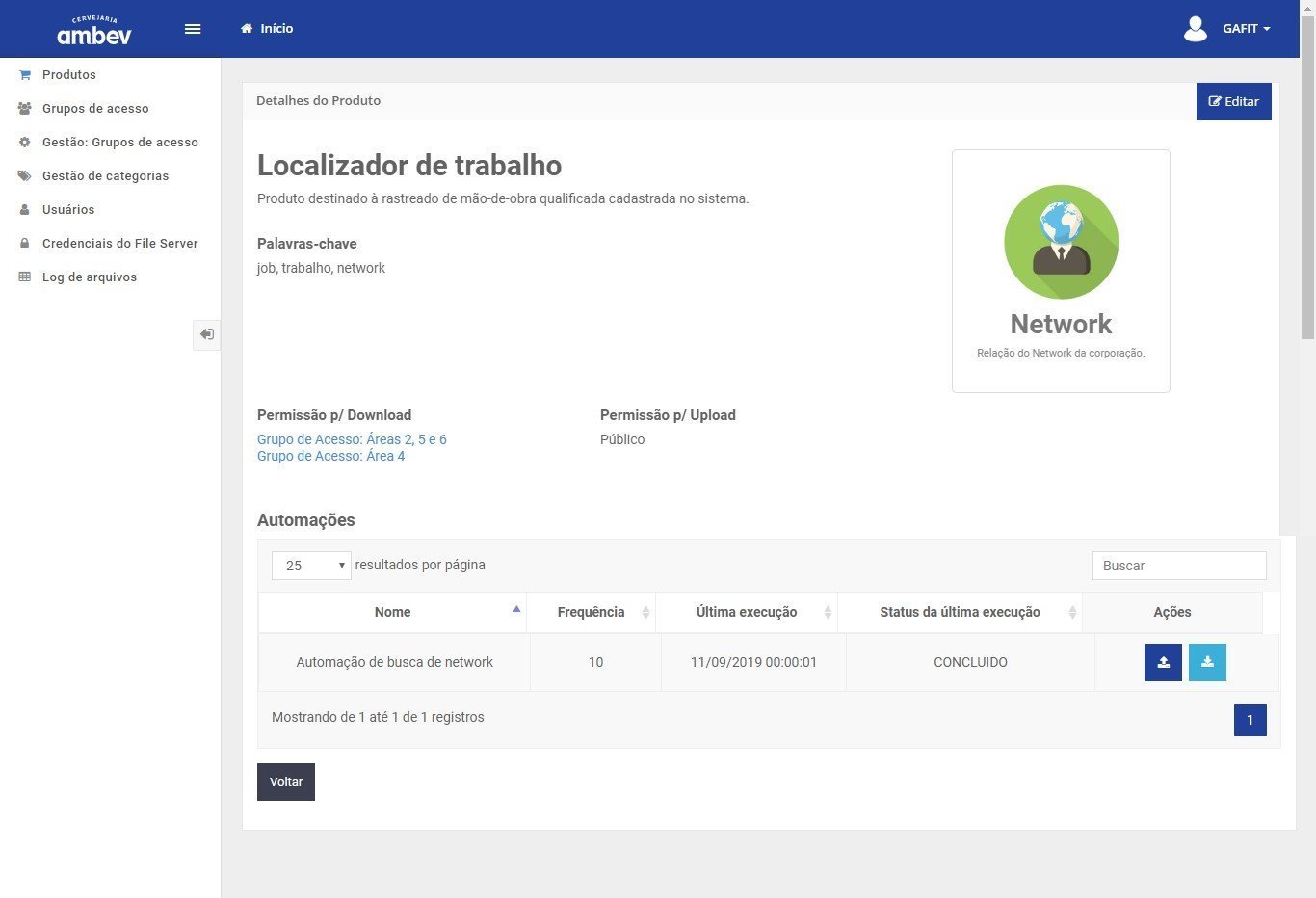Collapse sidebar using the arrow icon
The height and width of the screenshot is (898, 1316).
pos(206,334)
